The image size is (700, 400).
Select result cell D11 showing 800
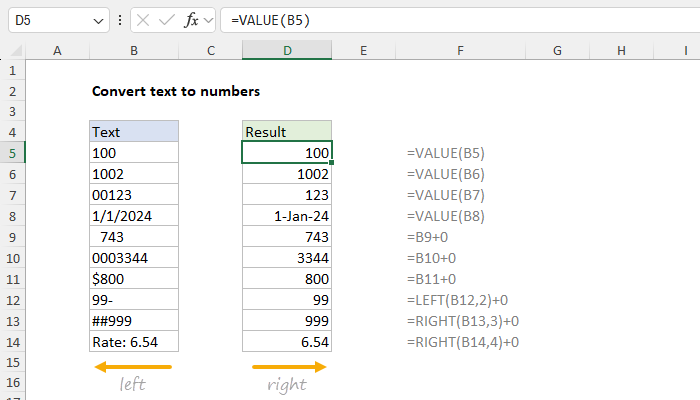point(287,279)
